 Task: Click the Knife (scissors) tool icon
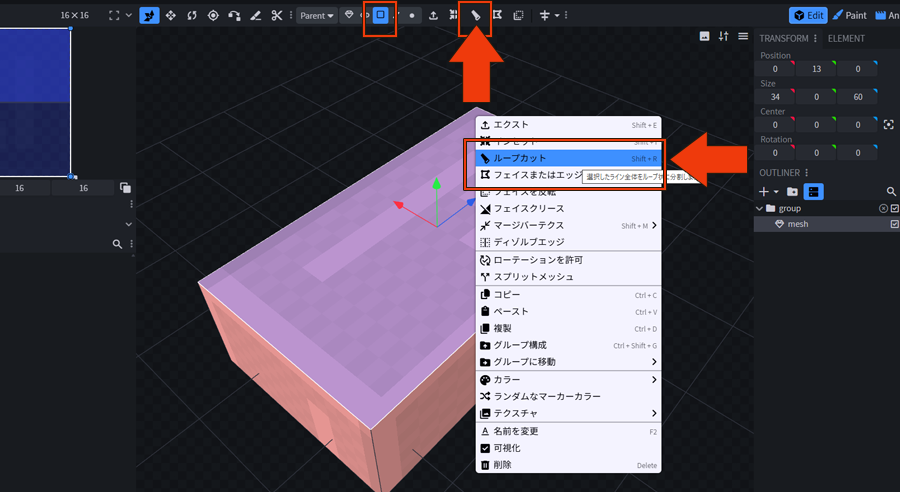pyautogui.click(x=277, y=16)
